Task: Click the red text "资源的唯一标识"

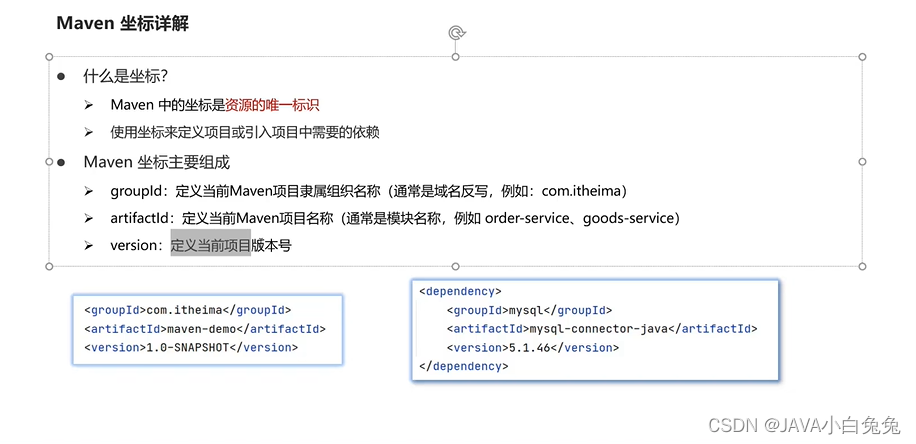Action: (x=272, y=105)
